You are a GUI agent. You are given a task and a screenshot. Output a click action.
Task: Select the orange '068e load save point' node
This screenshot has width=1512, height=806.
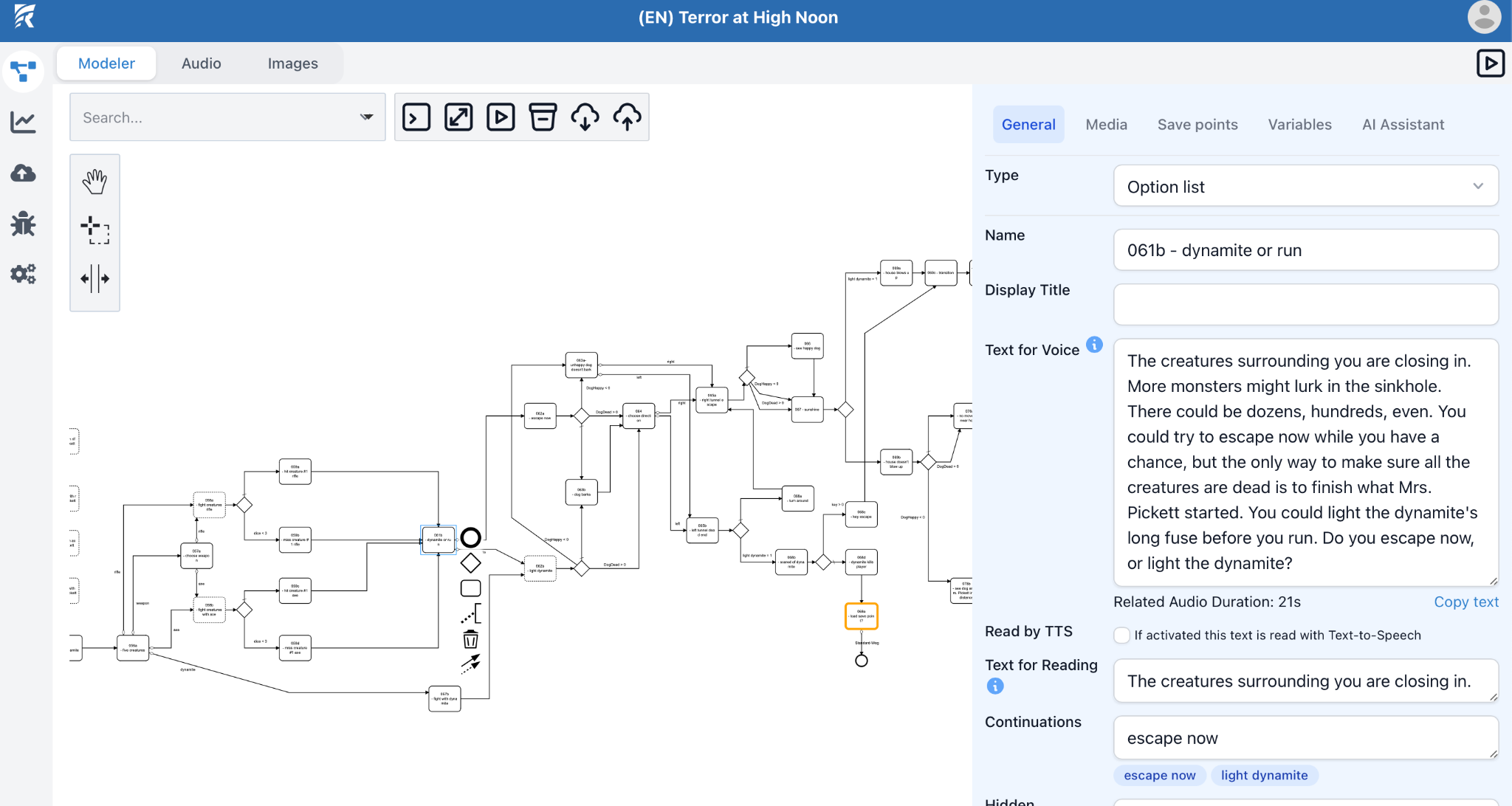pos(861,616)
